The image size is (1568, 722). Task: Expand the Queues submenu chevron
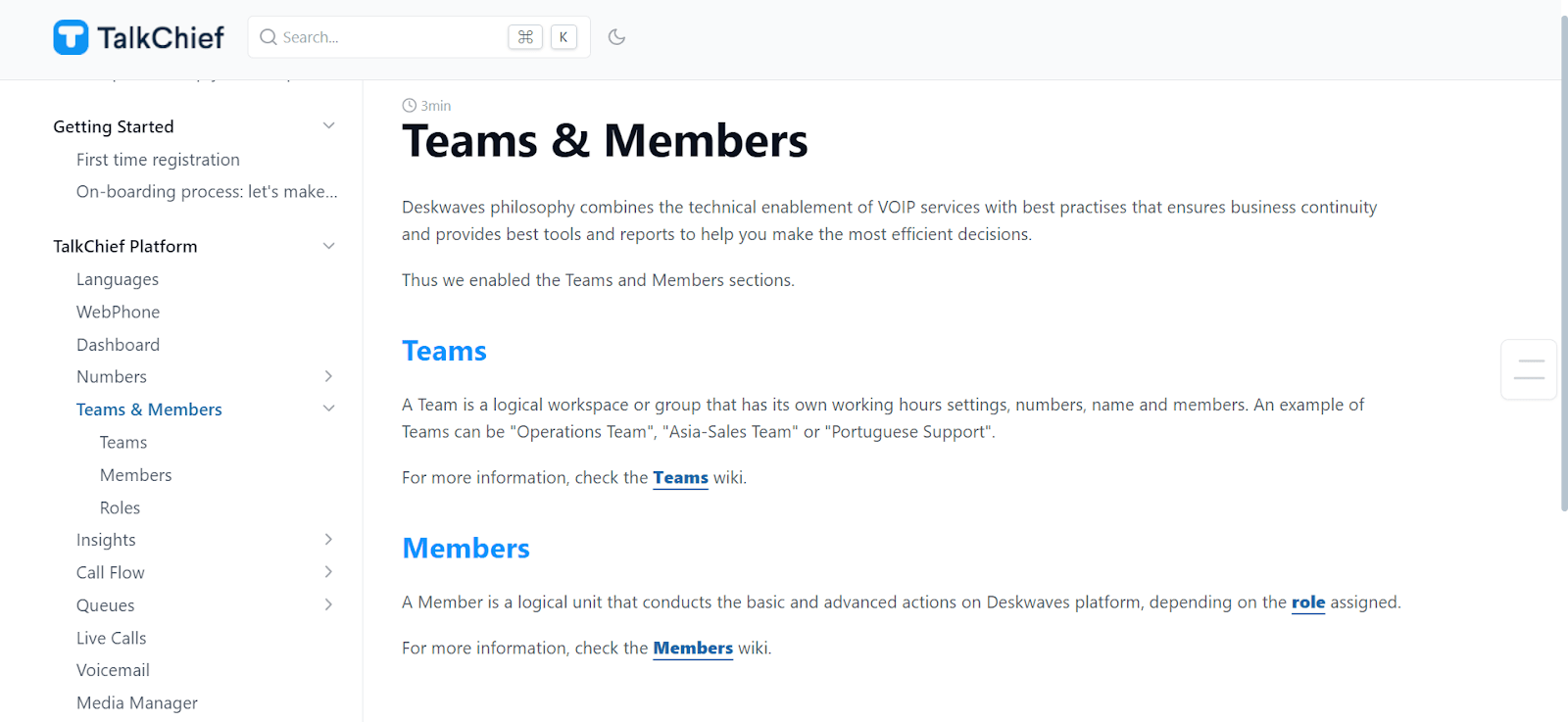(329, 604)
